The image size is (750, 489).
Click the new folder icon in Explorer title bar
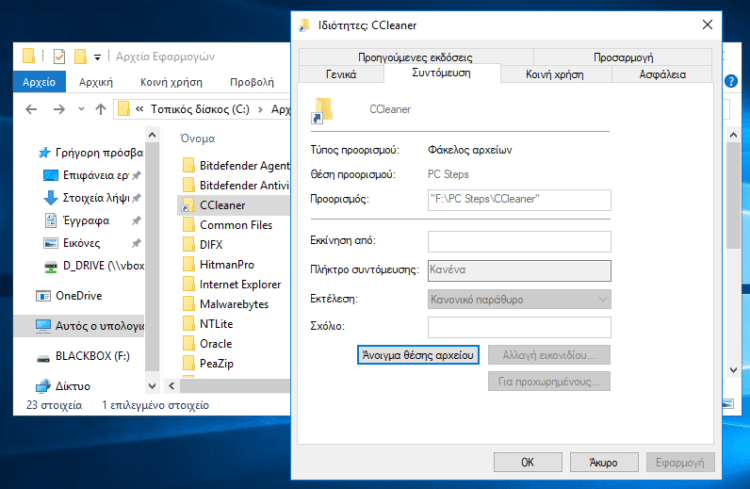click(x=80, y=56)
